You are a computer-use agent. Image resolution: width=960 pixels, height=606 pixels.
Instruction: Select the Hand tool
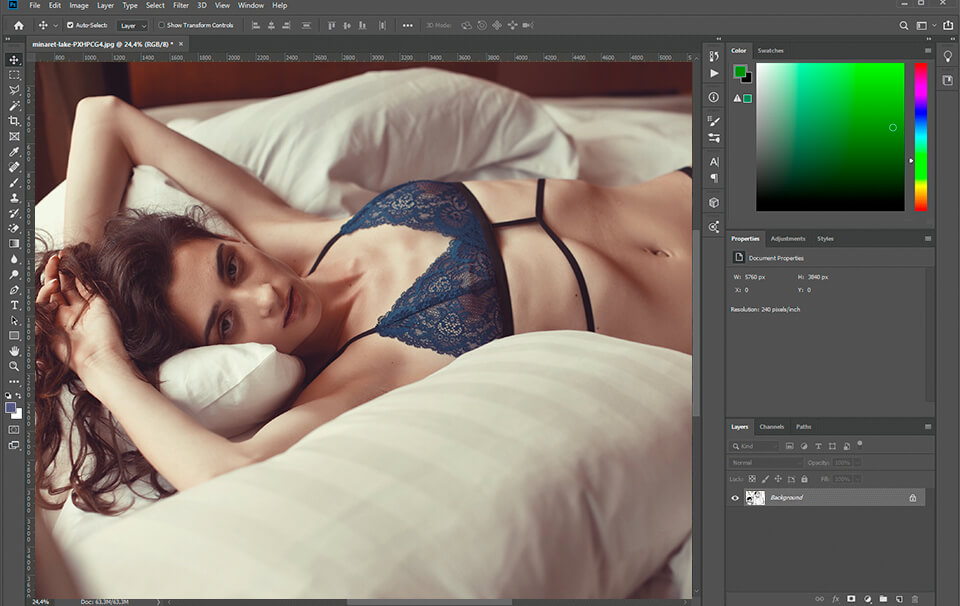(x=14, y=351)
